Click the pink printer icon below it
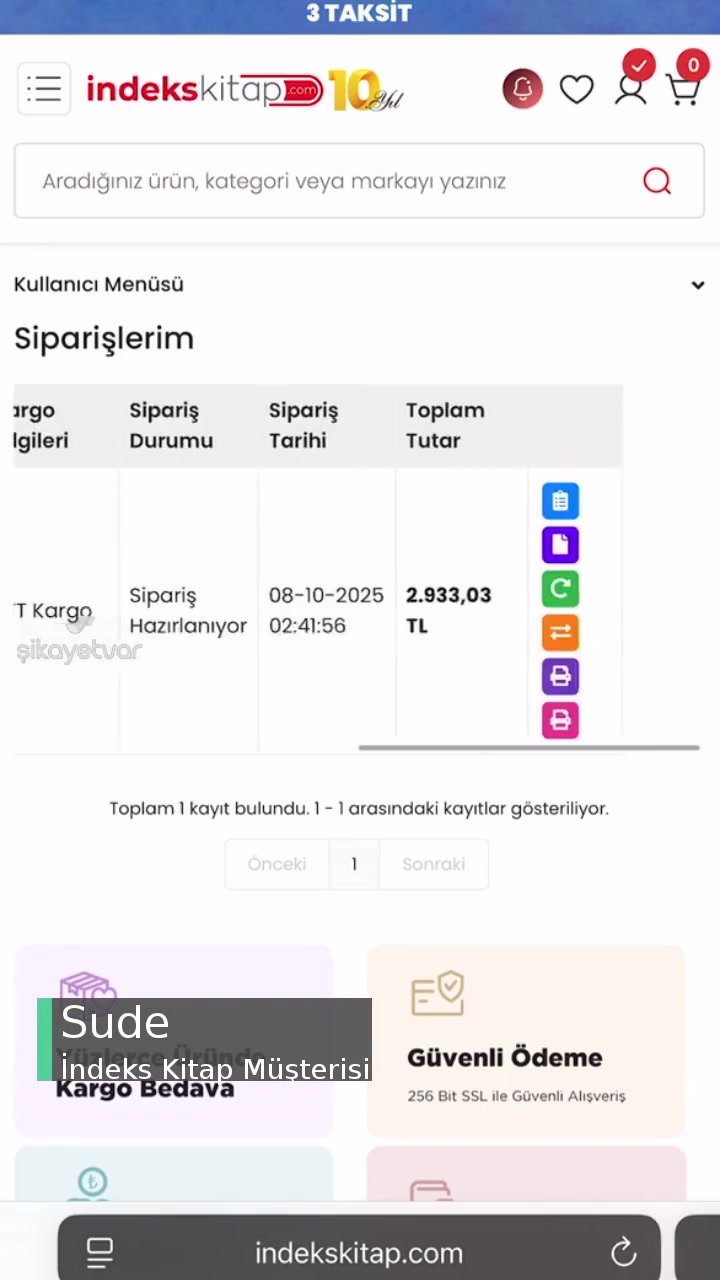The height and width of the screenshot is (1280, 720). (560, 719)
